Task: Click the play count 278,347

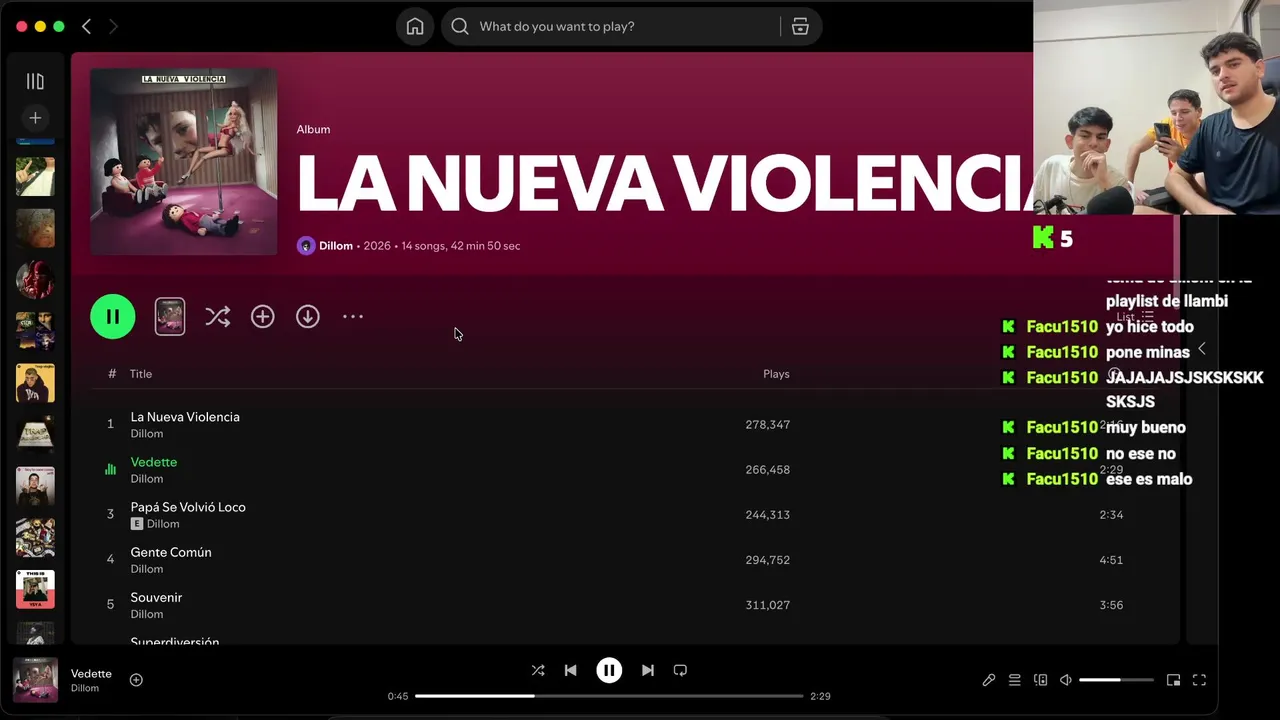Action: [767, 425]
